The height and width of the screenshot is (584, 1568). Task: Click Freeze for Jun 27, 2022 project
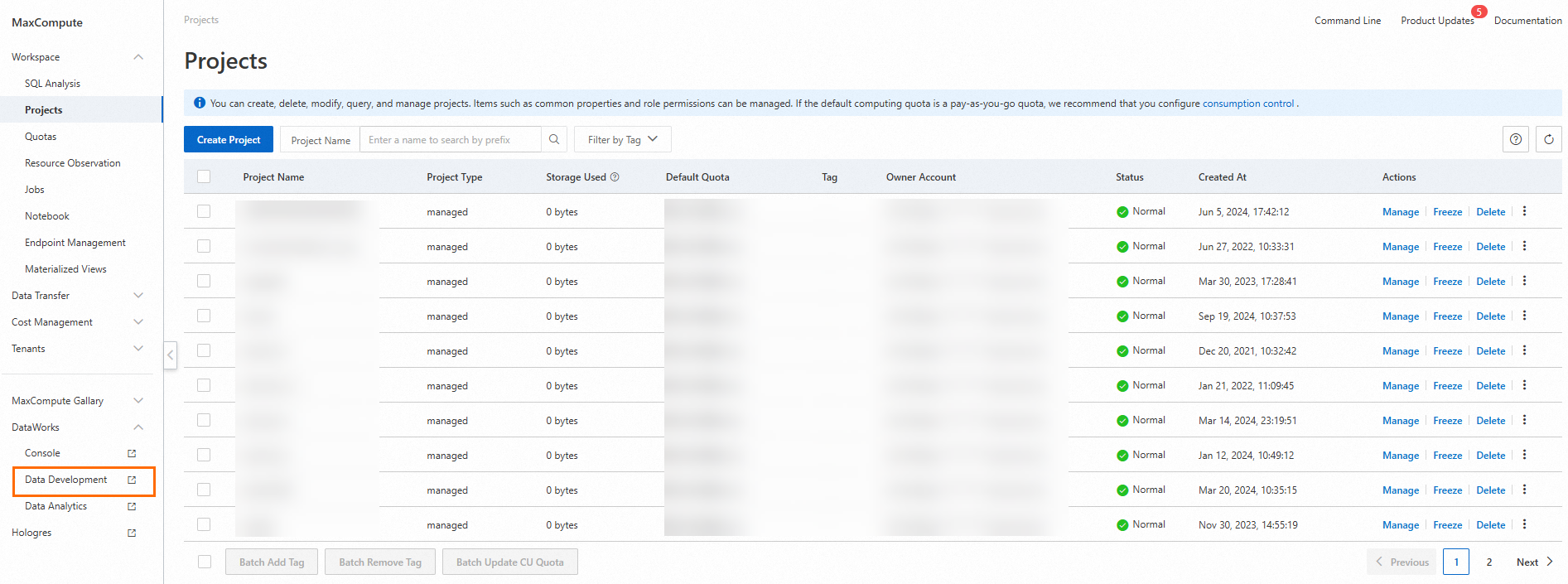click(1448, 247)
